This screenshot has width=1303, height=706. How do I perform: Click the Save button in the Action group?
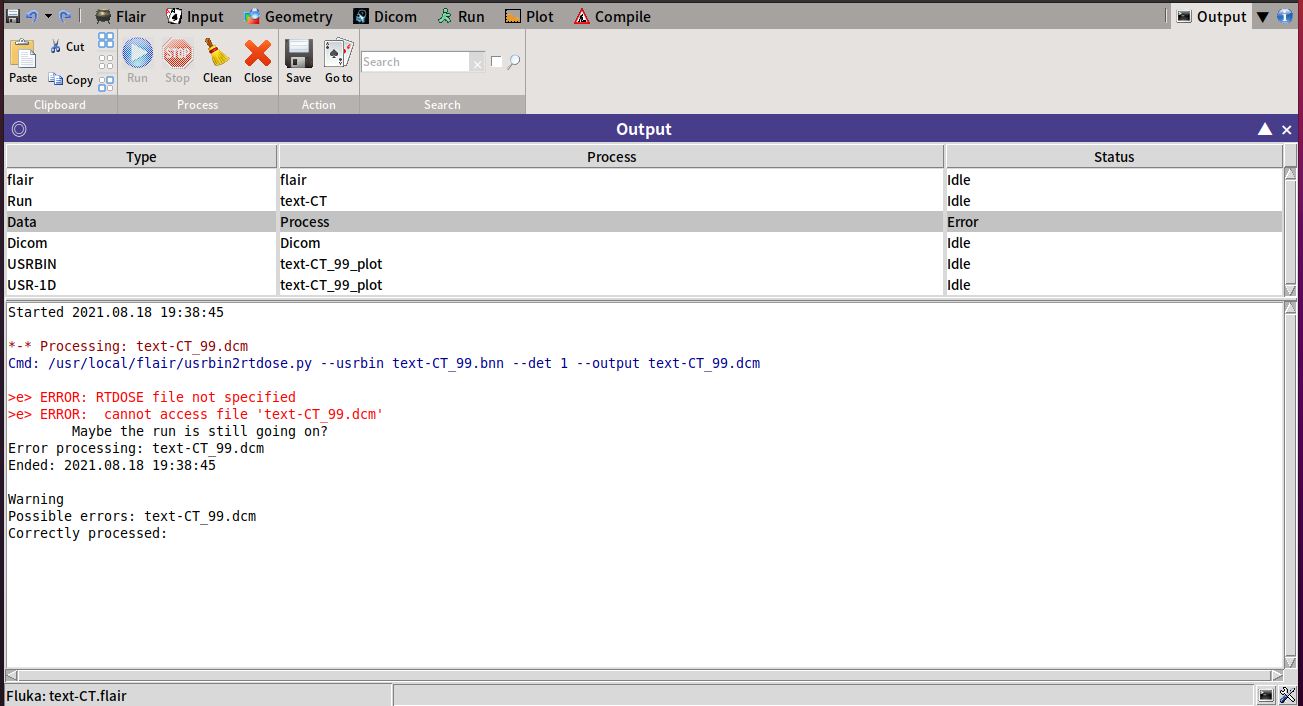(x=298, y=60)
